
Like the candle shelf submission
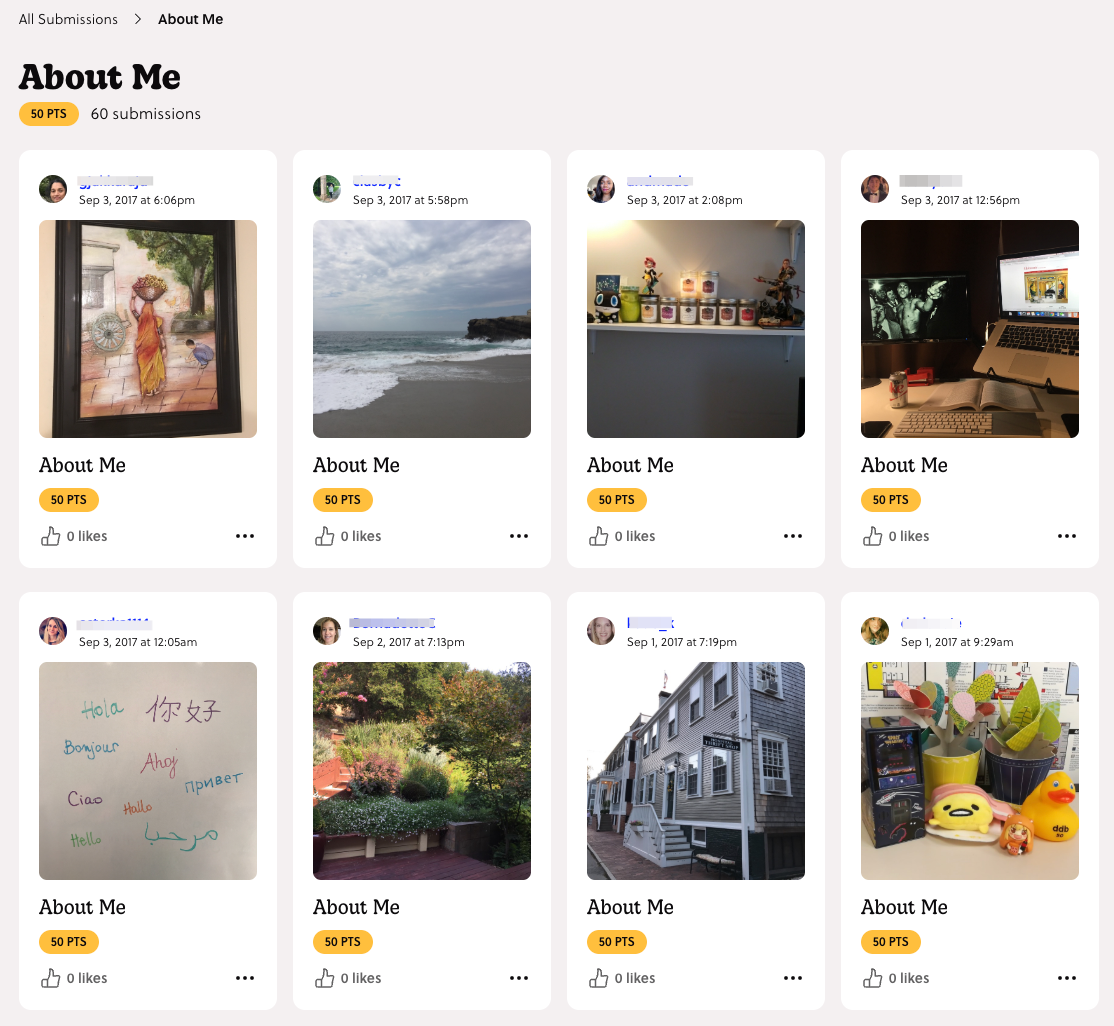pos(598,536)
